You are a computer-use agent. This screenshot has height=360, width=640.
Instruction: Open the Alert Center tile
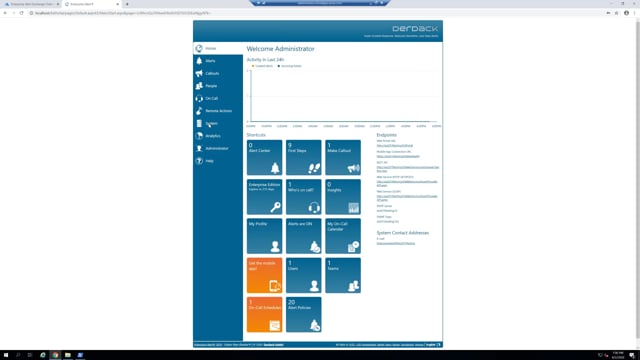click(x=264, y=158)
